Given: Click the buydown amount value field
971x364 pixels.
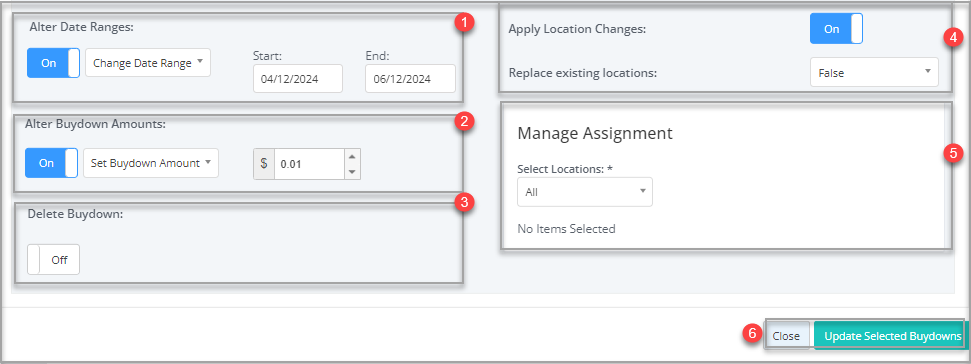Looking at the screenshot, I should [x=309, y=164].
